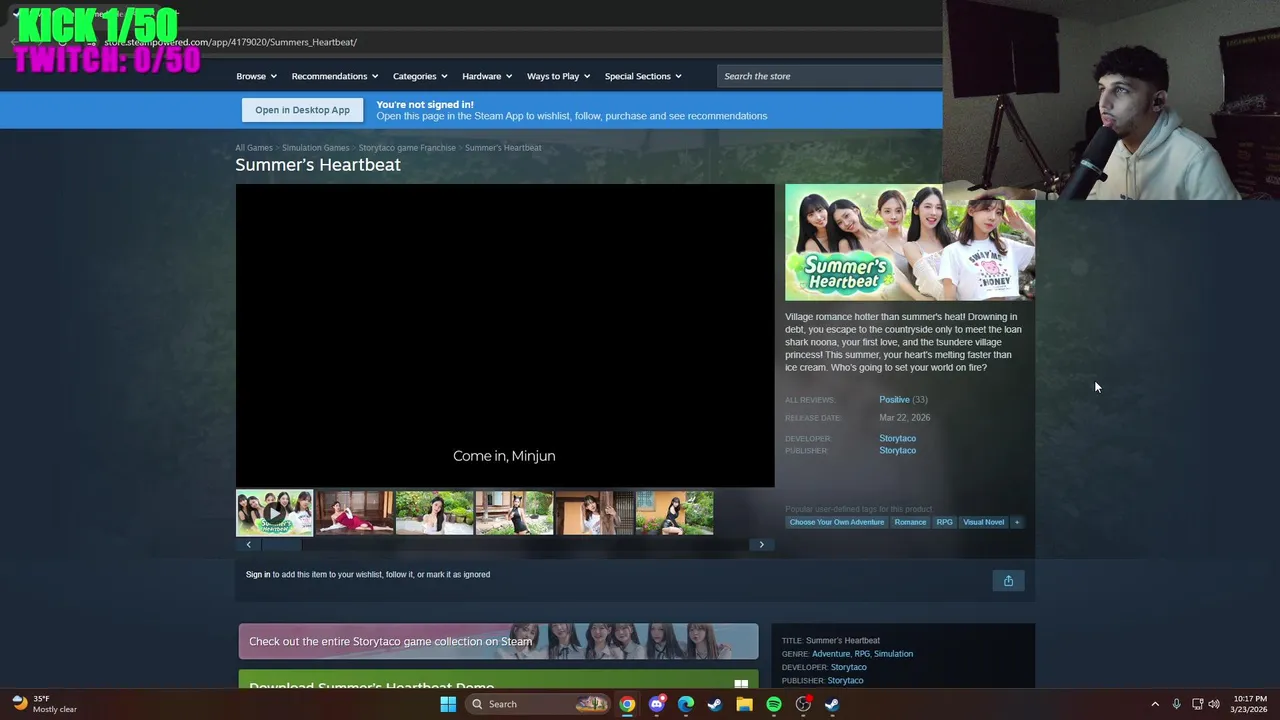
Task: Click the share icon button
Action: 1008,581
